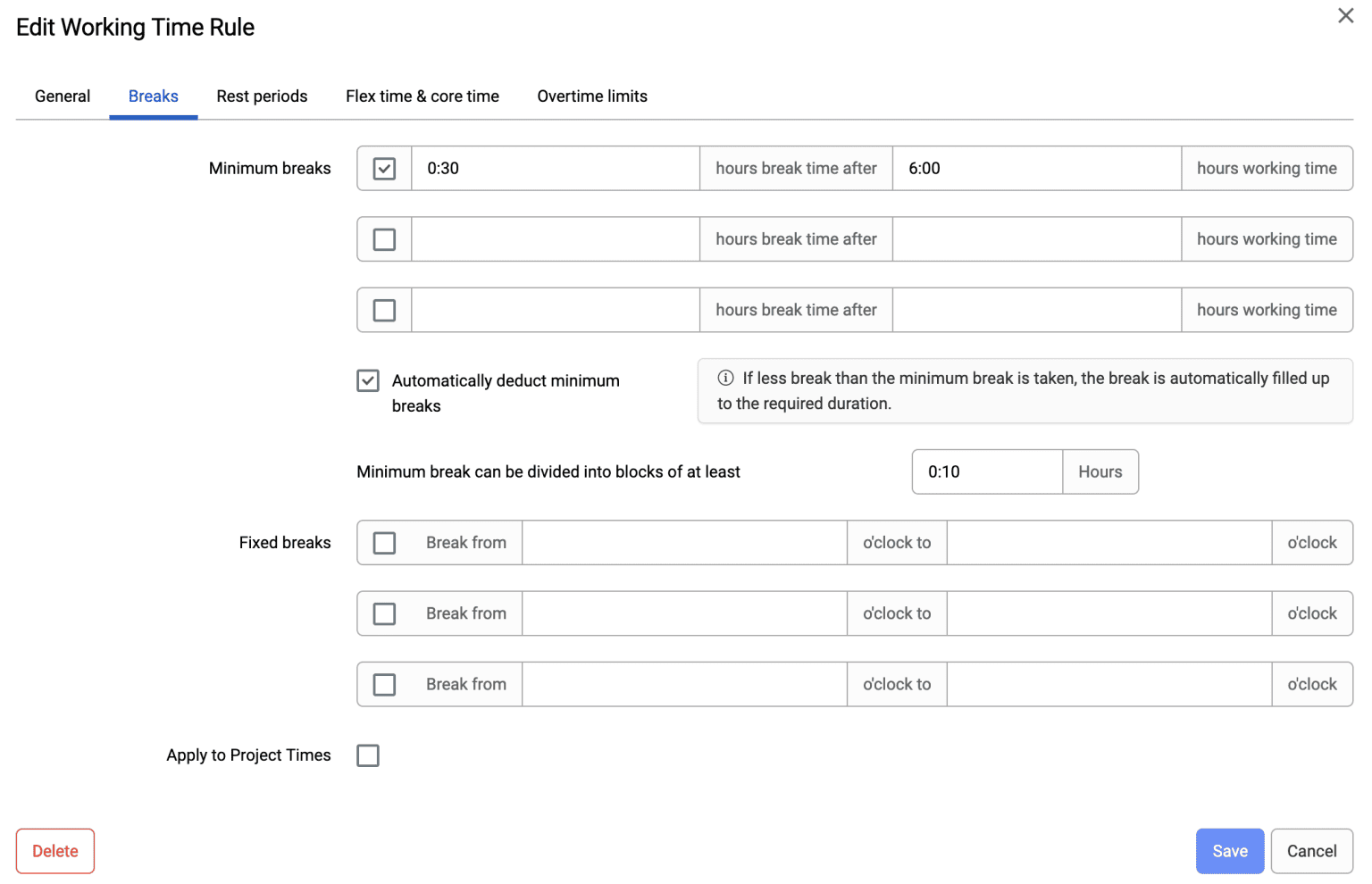Select the Flex time & core time tab

(x=422, y=96)
